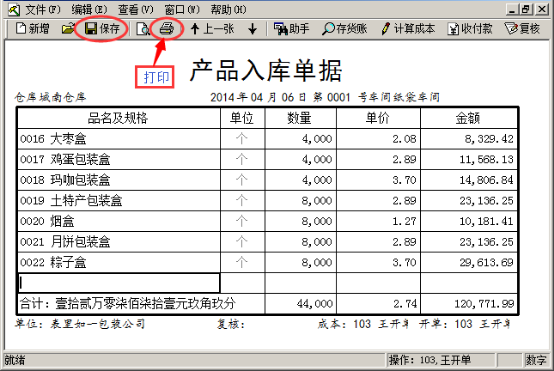Click the 仓库 城南仓库 warehouse field
This screenshot has height=371, width=554.
[x=50, y=97]
